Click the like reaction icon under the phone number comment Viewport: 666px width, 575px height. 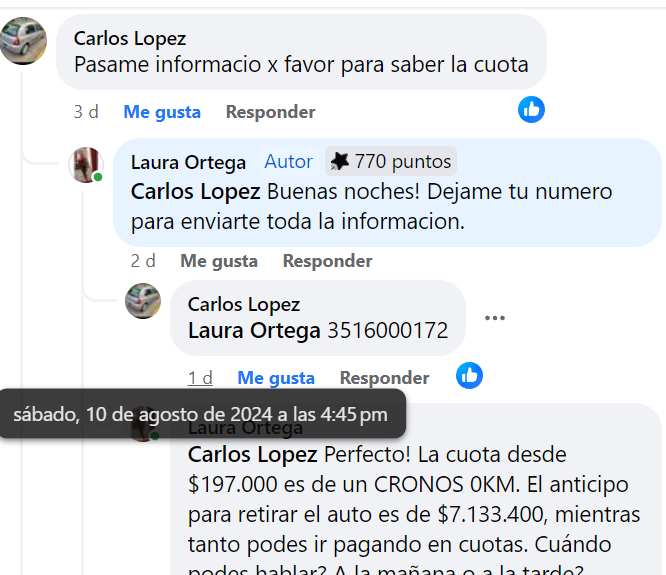[x=469, y=376]
